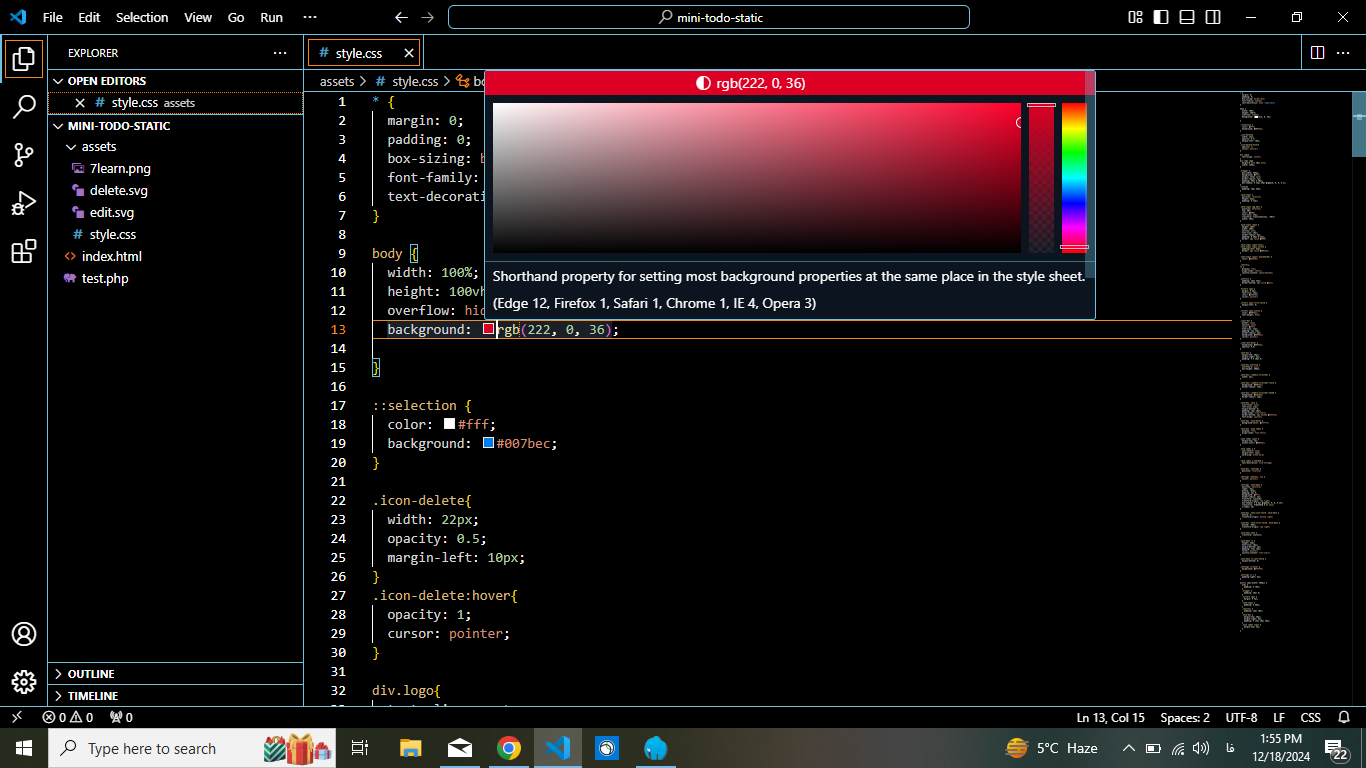Screen dimensions: 1366x768
Task: Click the opacity strip in color picker
Action: coord(1041,178)
